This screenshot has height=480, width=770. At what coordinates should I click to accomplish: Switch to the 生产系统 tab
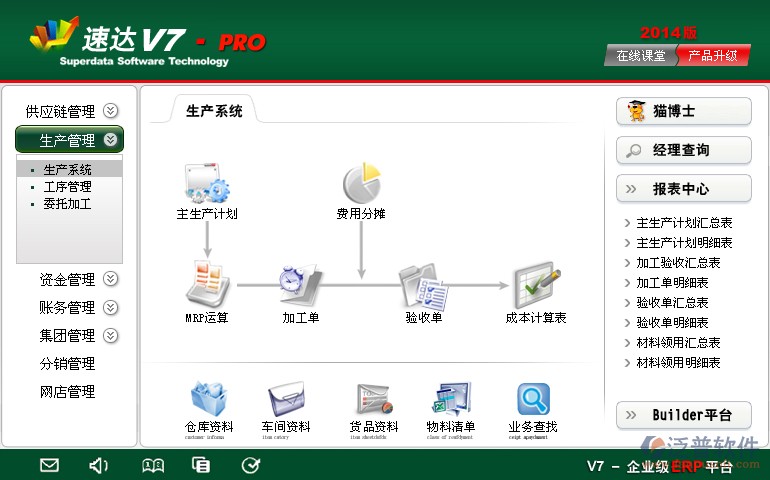coord(214,111)
